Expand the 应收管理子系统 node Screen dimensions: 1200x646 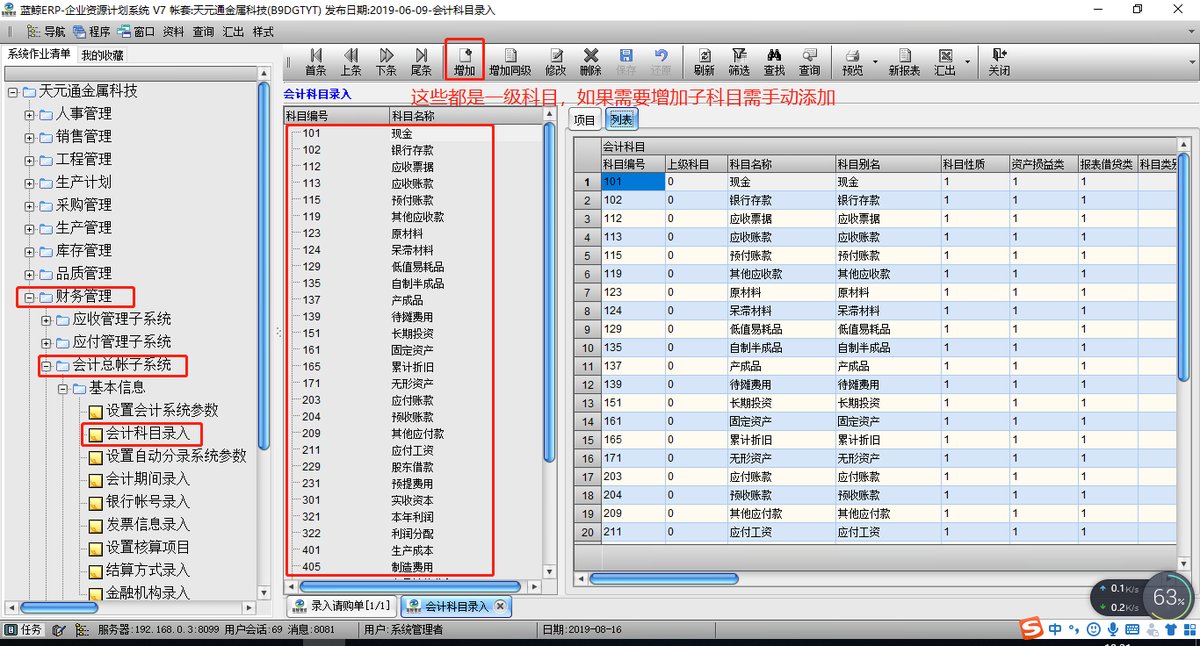tap(46, 319)
